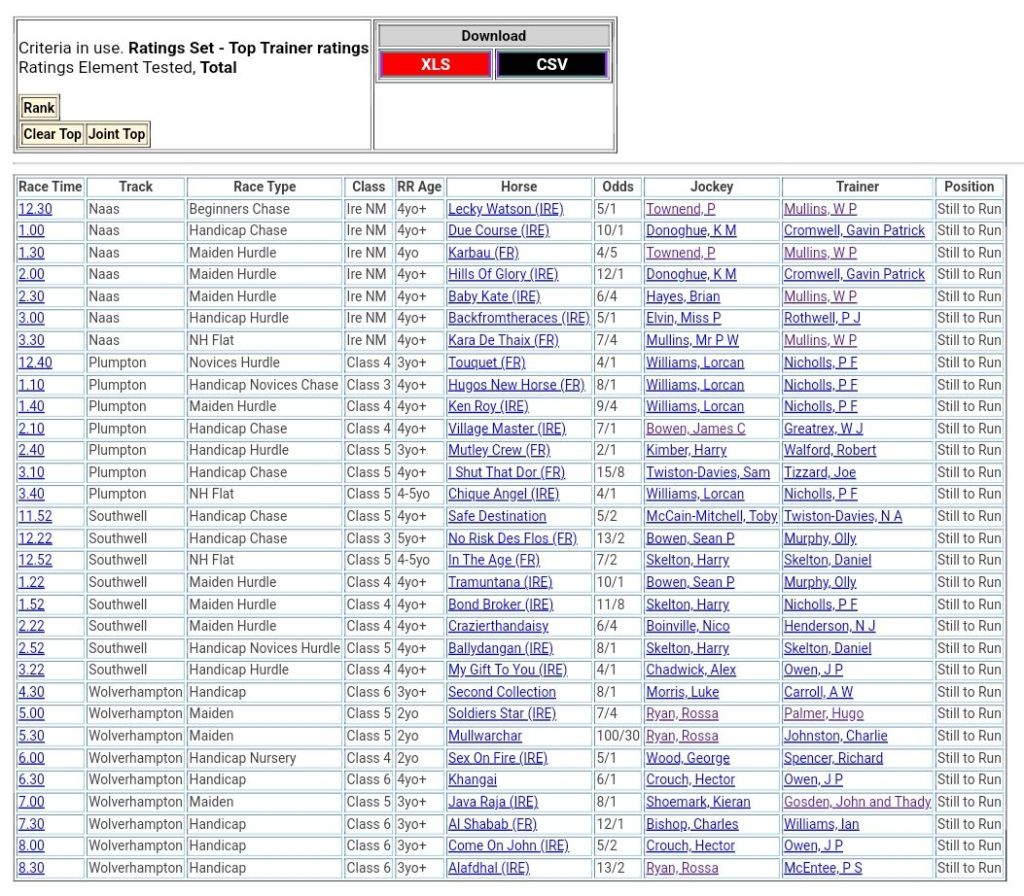This screenshot has width=1024, height=896.
Task: Open horse Safe Destination link
Action: click(x=497, y=516)
